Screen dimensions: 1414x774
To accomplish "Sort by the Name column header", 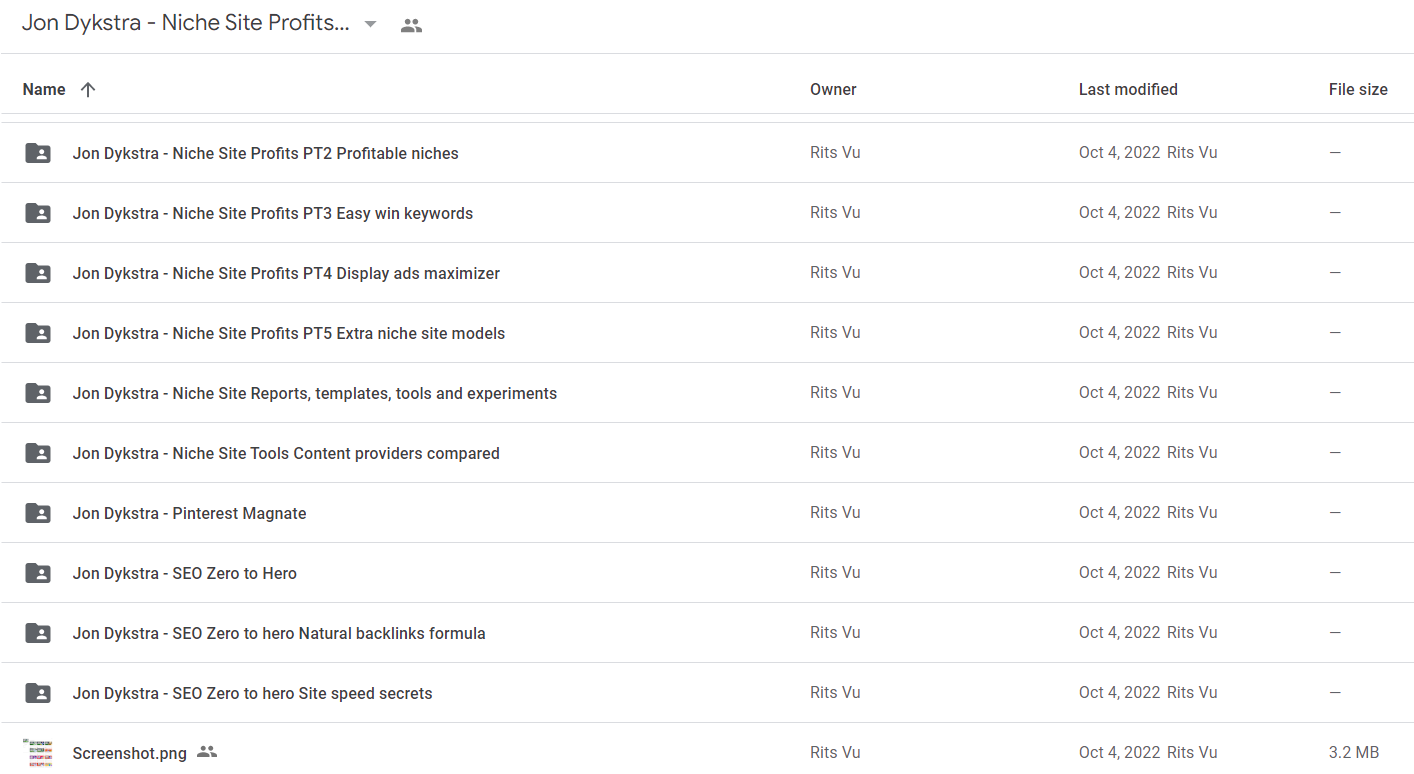I will tap(44, 89).
